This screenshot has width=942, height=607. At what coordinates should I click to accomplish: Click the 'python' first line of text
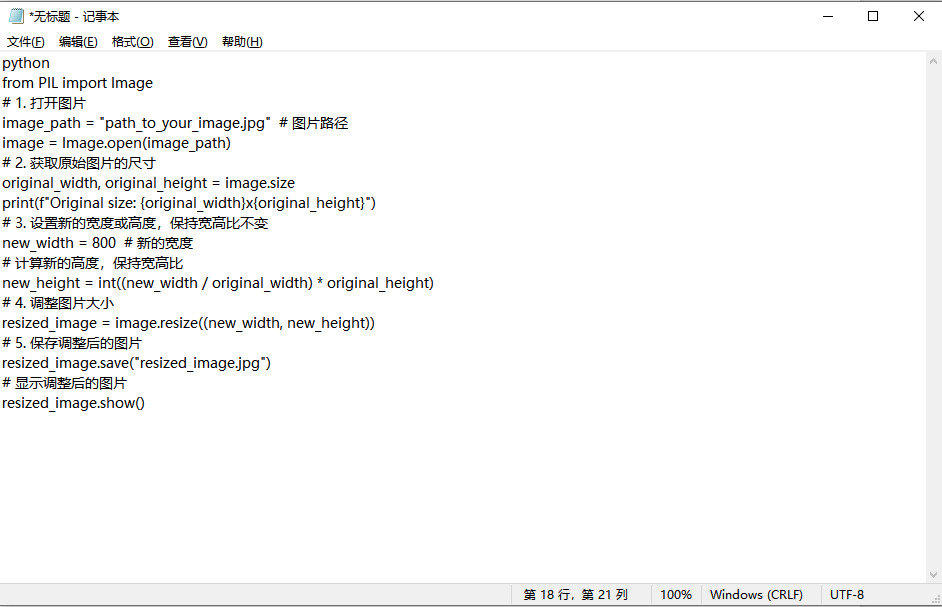[26, 63]
